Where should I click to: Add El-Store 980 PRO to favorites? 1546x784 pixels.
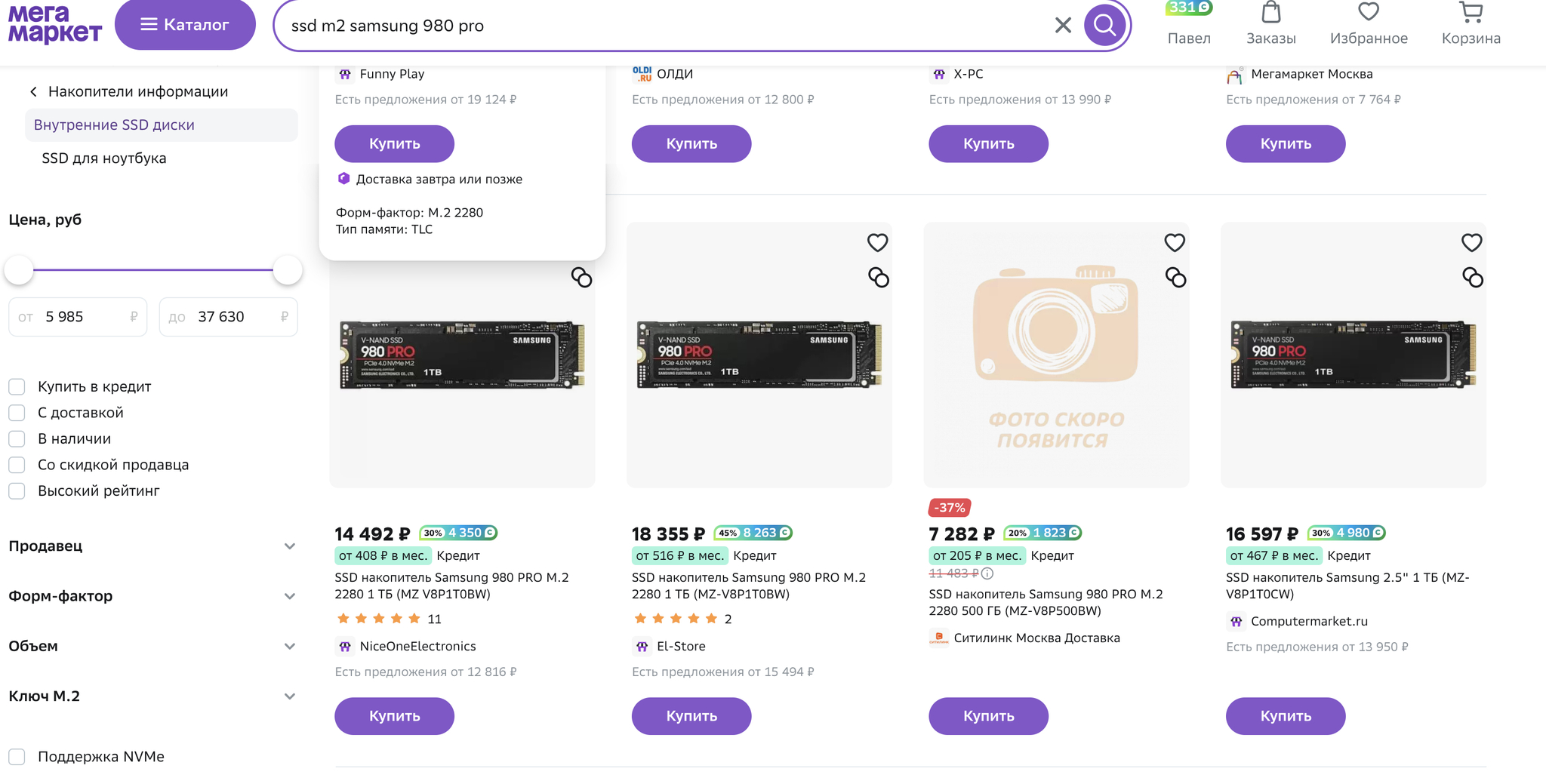(x=877, y=243)
